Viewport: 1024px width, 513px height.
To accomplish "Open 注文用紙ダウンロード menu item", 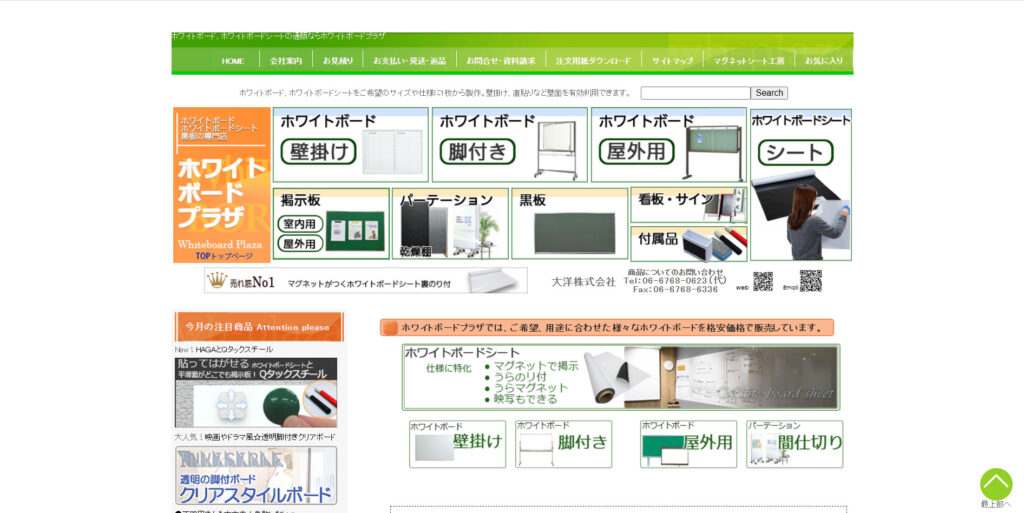I will (x=593, y=61).
